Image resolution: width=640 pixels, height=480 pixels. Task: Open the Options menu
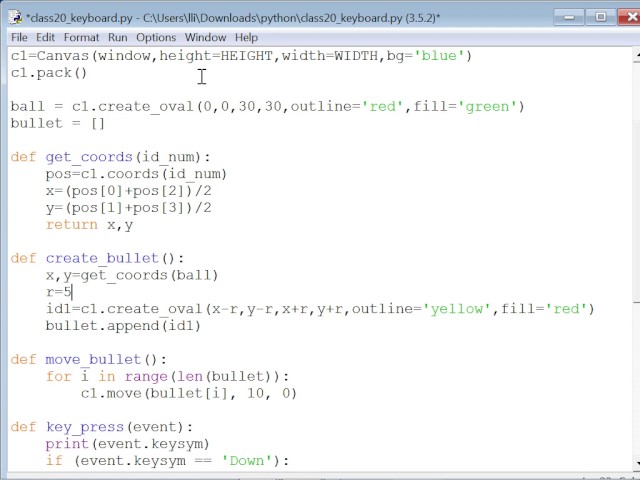click(x=156, y=38)
